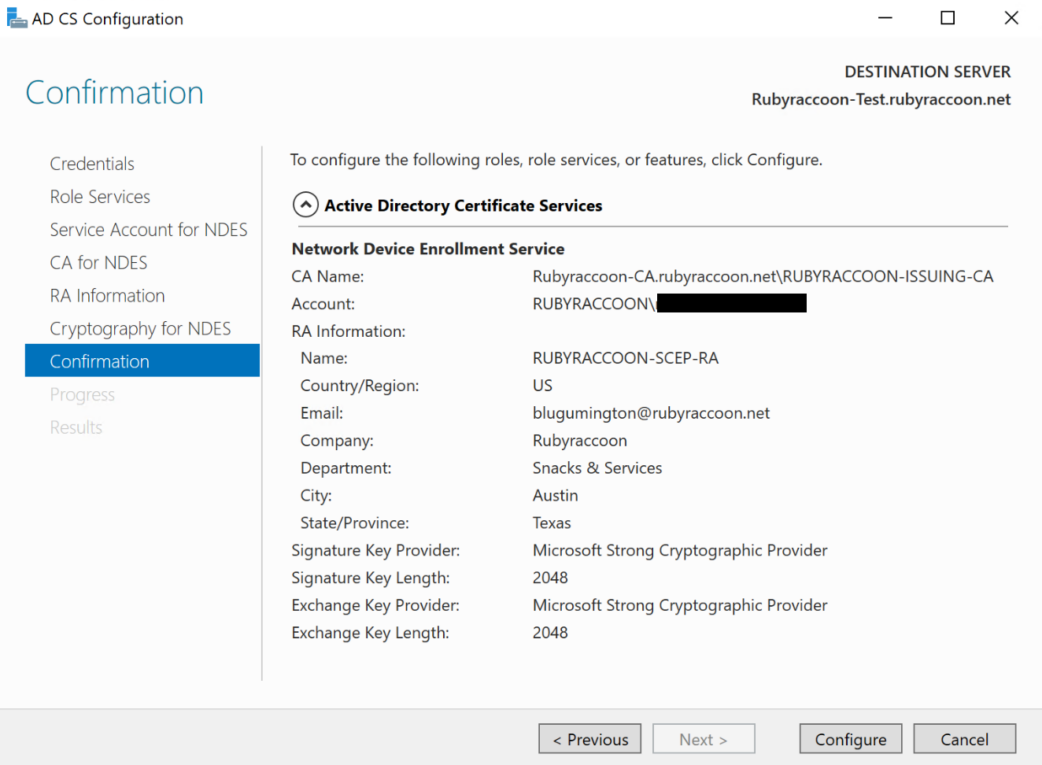
Task: Collapse the Active Directory Certificate Services section
Action: coord(306,205)
